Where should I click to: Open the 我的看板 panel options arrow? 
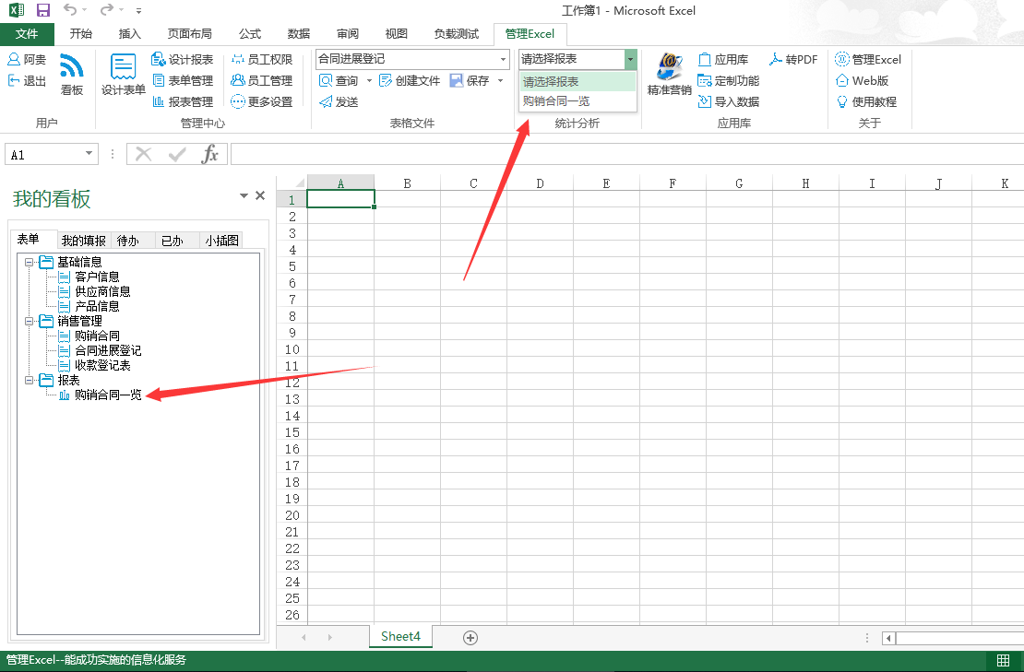tap(244, 195)
